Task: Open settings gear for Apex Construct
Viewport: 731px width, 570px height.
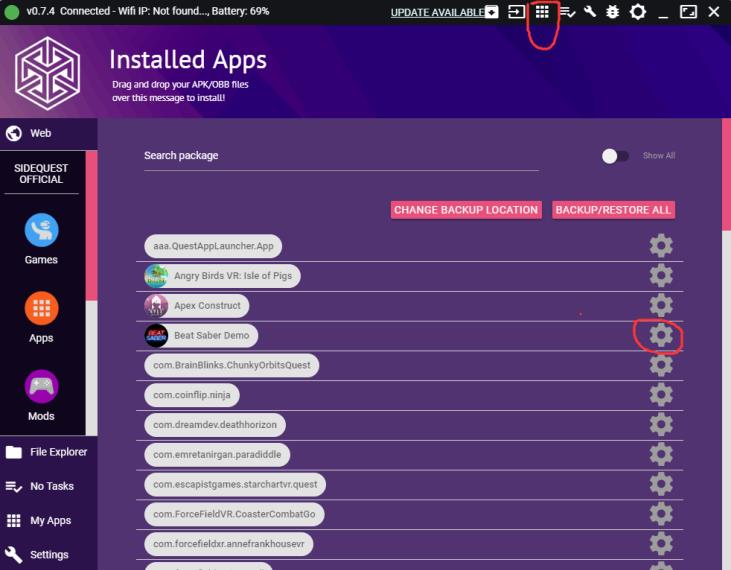Action: point(661,305)
